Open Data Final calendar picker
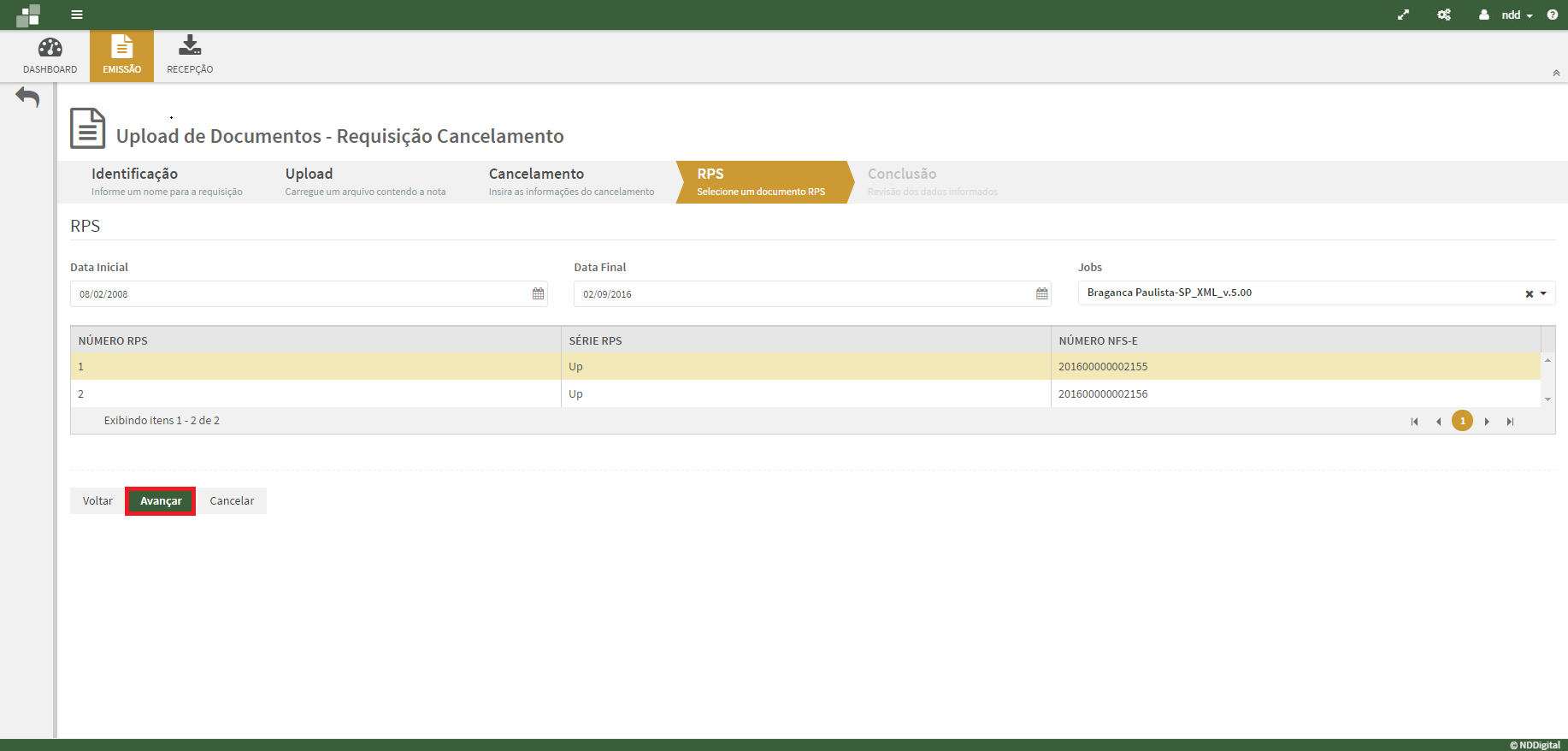The width and height of the screenshot is (1568, 751). tap(1041, 293)
